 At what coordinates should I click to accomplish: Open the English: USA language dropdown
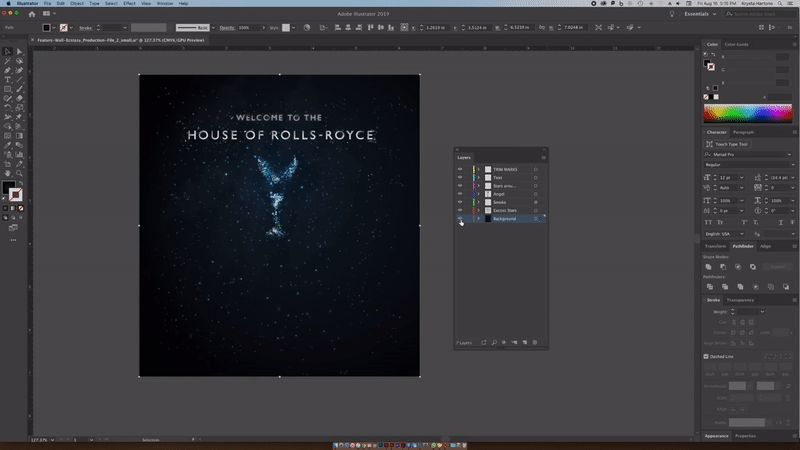(742, 234)
